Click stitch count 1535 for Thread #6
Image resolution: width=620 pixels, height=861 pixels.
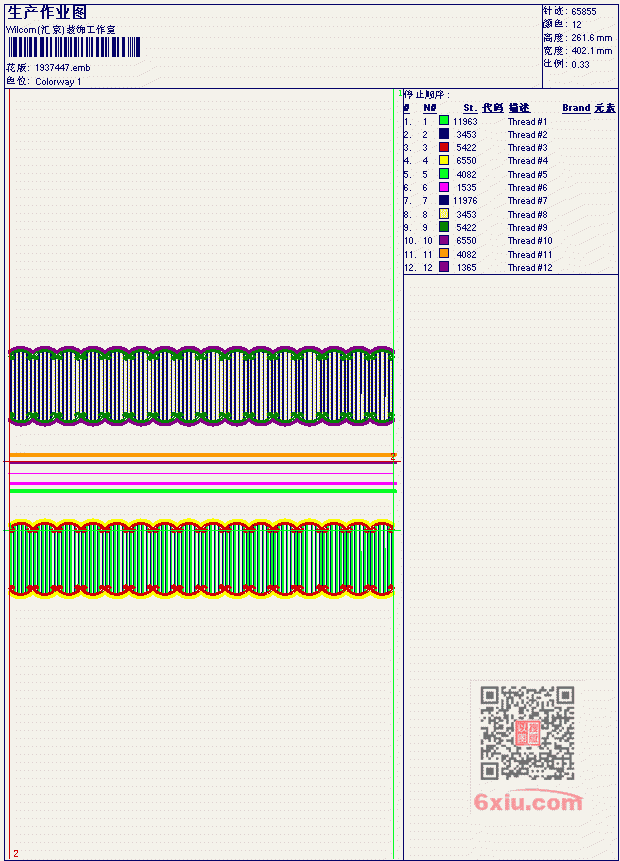pos(466,188)
